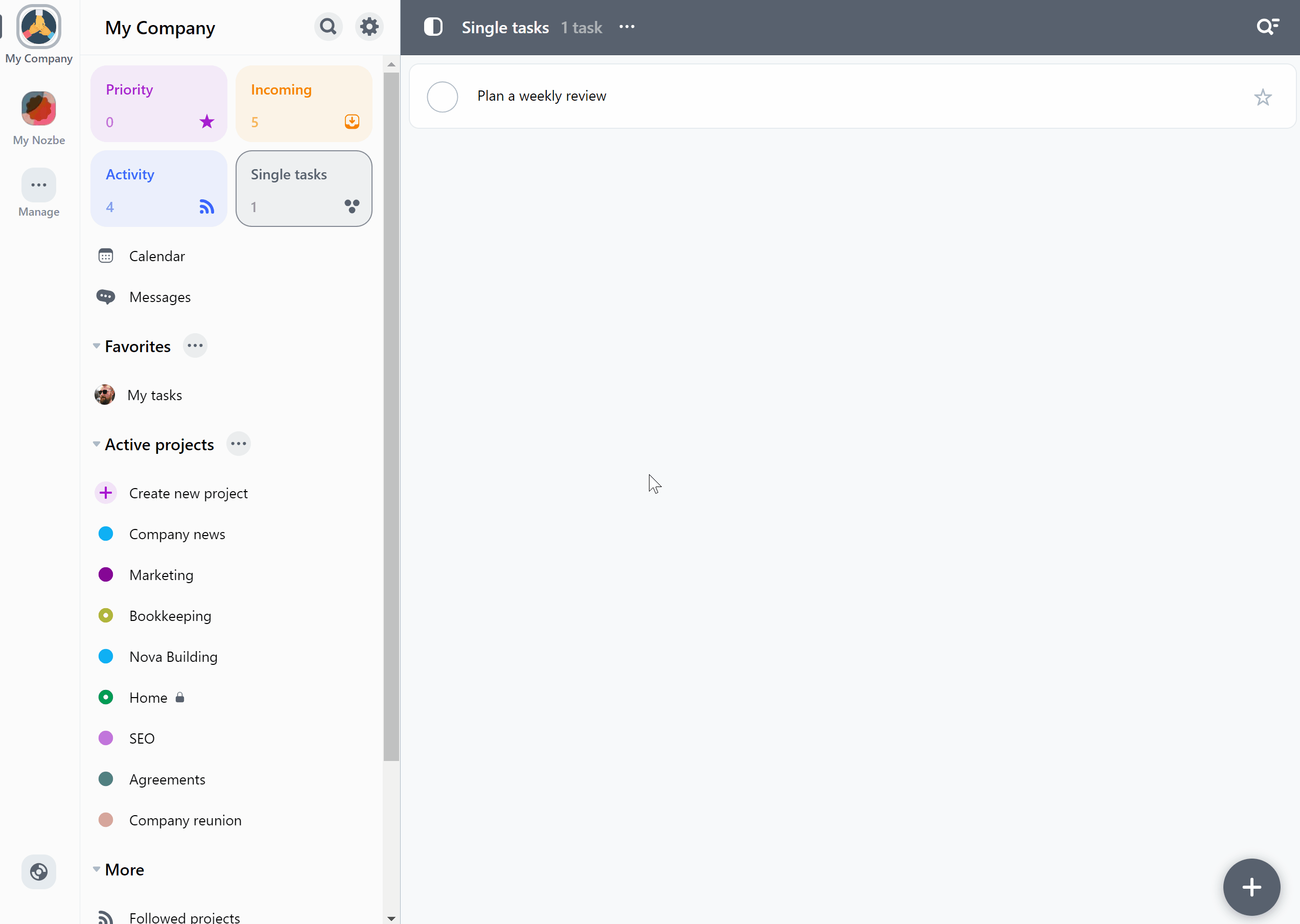
Task: Click Create new project button
Action: (188, 492)
